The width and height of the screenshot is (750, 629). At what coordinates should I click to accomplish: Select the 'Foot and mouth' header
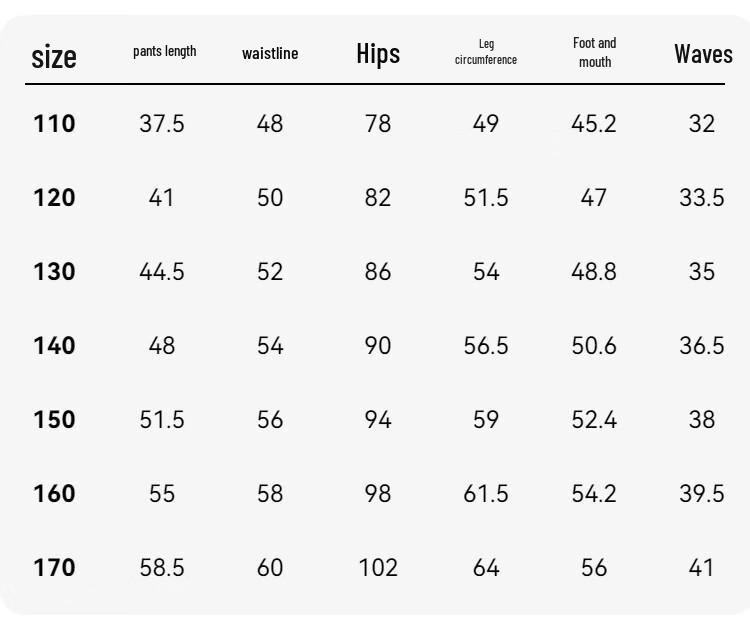pos(595,52)
